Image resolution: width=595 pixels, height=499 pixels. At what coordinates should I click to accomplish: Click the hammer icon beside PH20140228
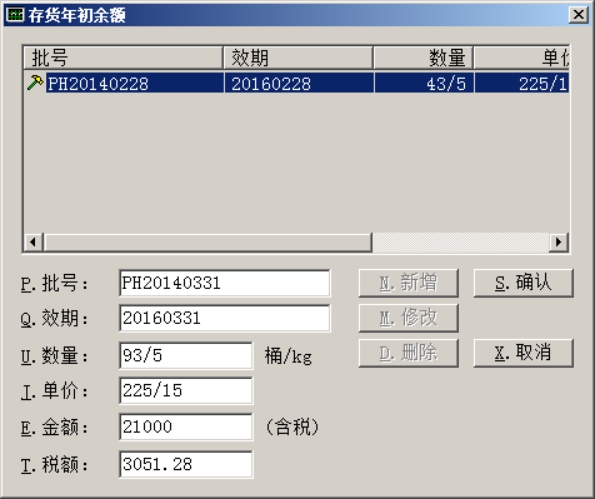click(x=35, y=82)
